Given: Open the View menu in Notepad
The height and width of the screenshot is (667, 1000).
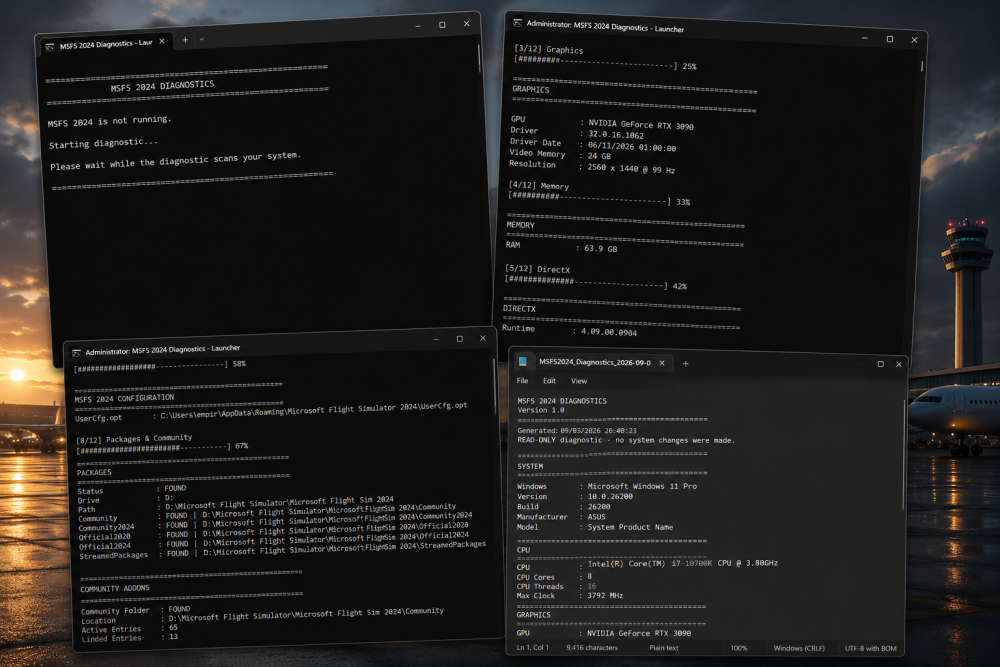Looking at the screenshot, I should pos(579,381).
